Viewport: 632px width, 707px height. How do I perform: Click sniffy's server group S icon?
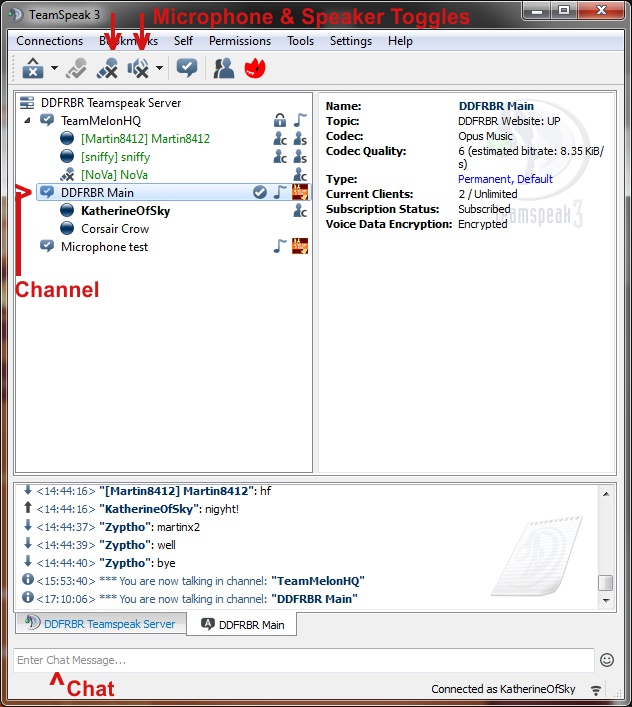point(300,156)
